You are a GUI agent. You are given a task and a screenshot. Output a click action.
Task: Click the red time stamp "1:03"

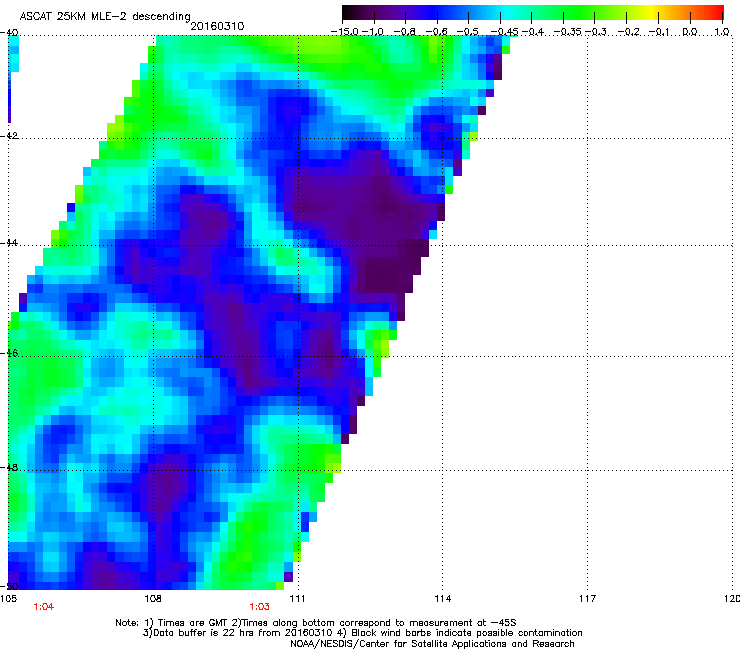260,607
